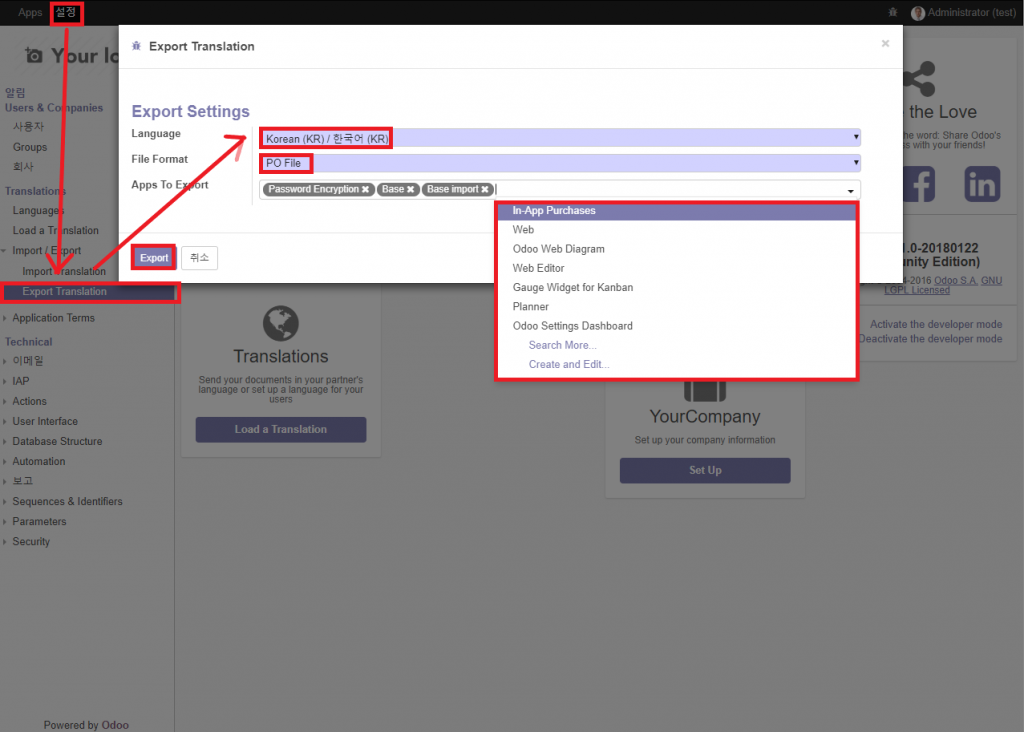
Task: Click the Odoo link in footer
Action: [x=115, y=725]
